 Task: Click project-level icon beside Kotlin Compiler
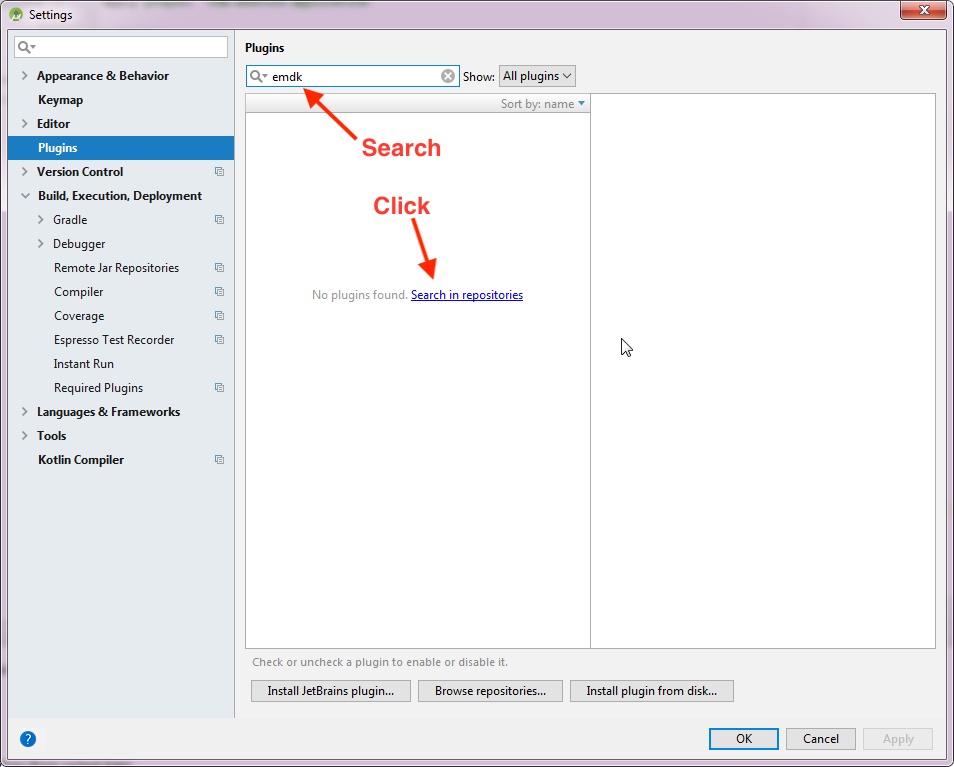click(x=220, y=459)
